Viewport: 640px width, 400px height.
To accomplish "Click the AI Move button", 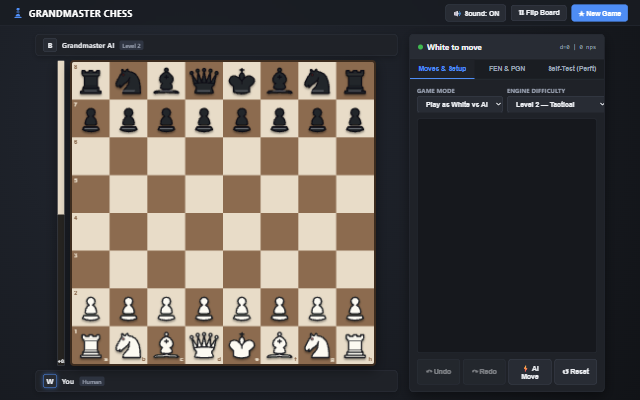I will coord(530,372).
